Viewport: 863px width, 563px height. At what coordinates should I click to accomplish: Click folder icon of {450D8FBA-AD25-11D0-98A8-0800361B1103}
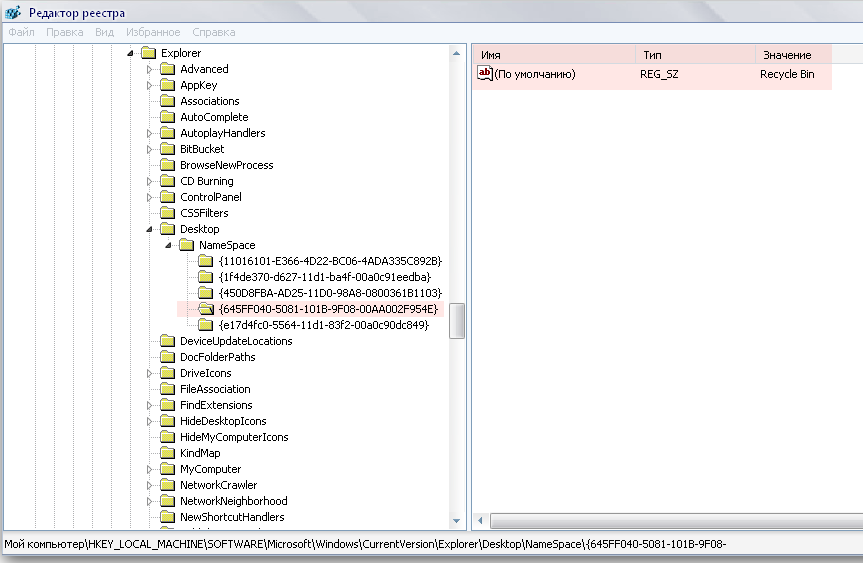click(x=206, y=292)
